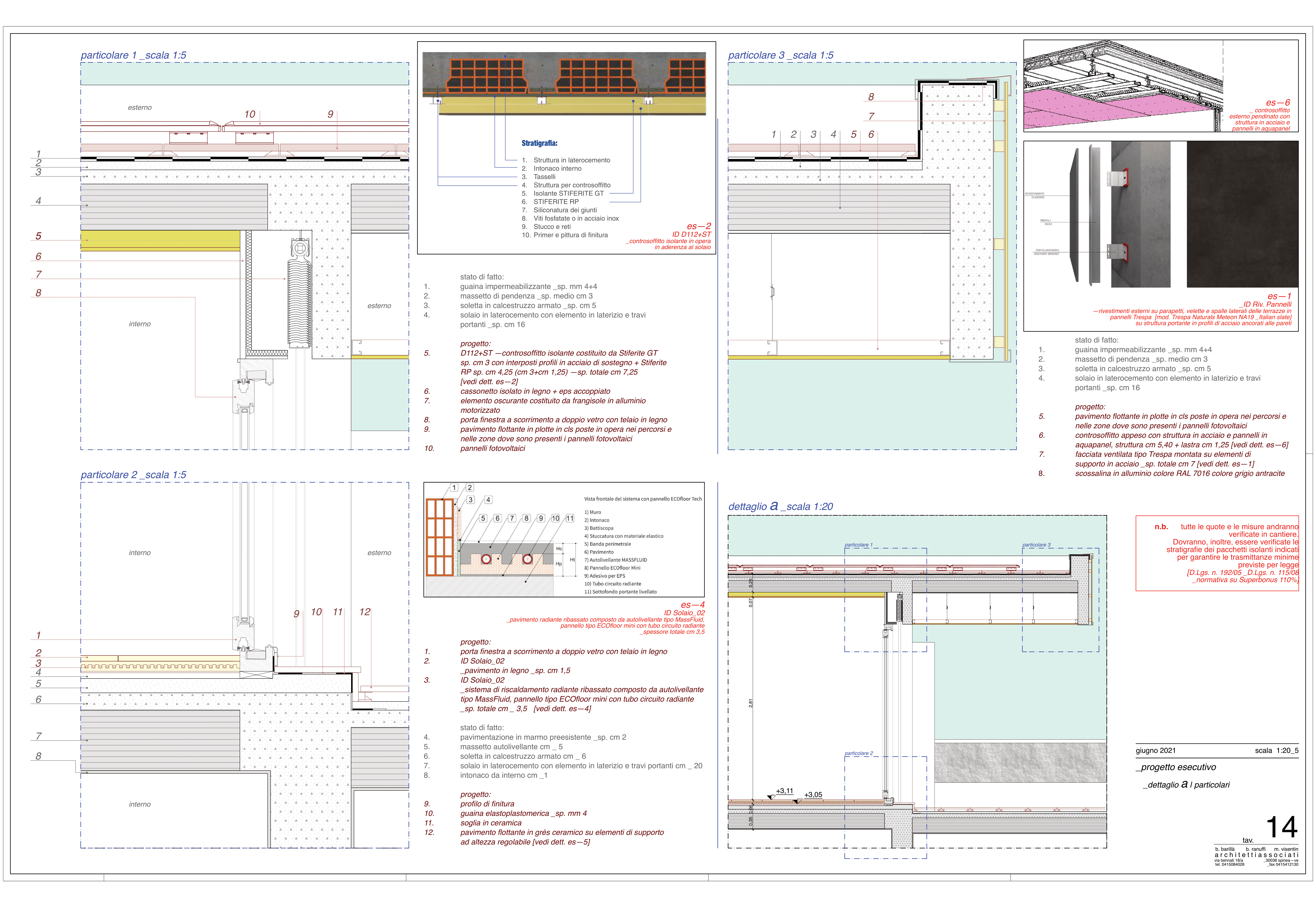Select '3) Battiscopa' in ECOfloor legend

tap(599, 528)
